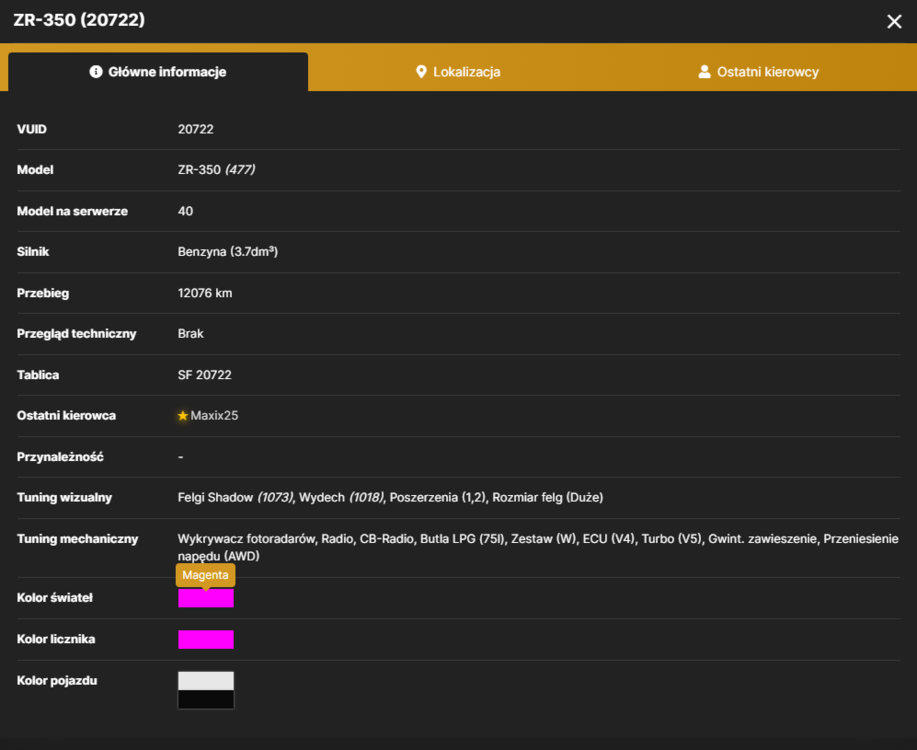Click the gold star next to Maxix25

point(182,415)
